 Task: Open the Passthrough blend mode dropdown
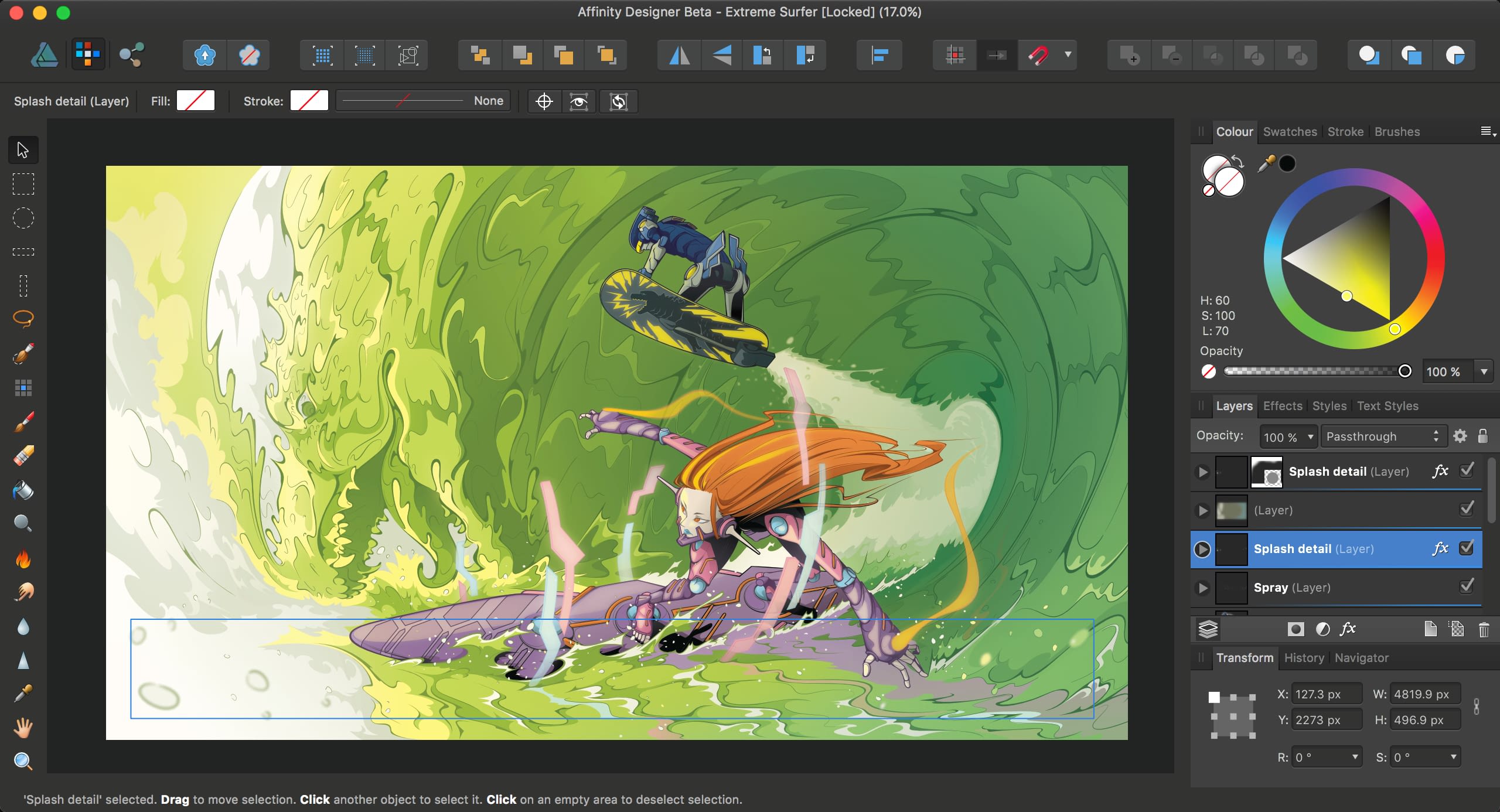[x=1383, y=436]
